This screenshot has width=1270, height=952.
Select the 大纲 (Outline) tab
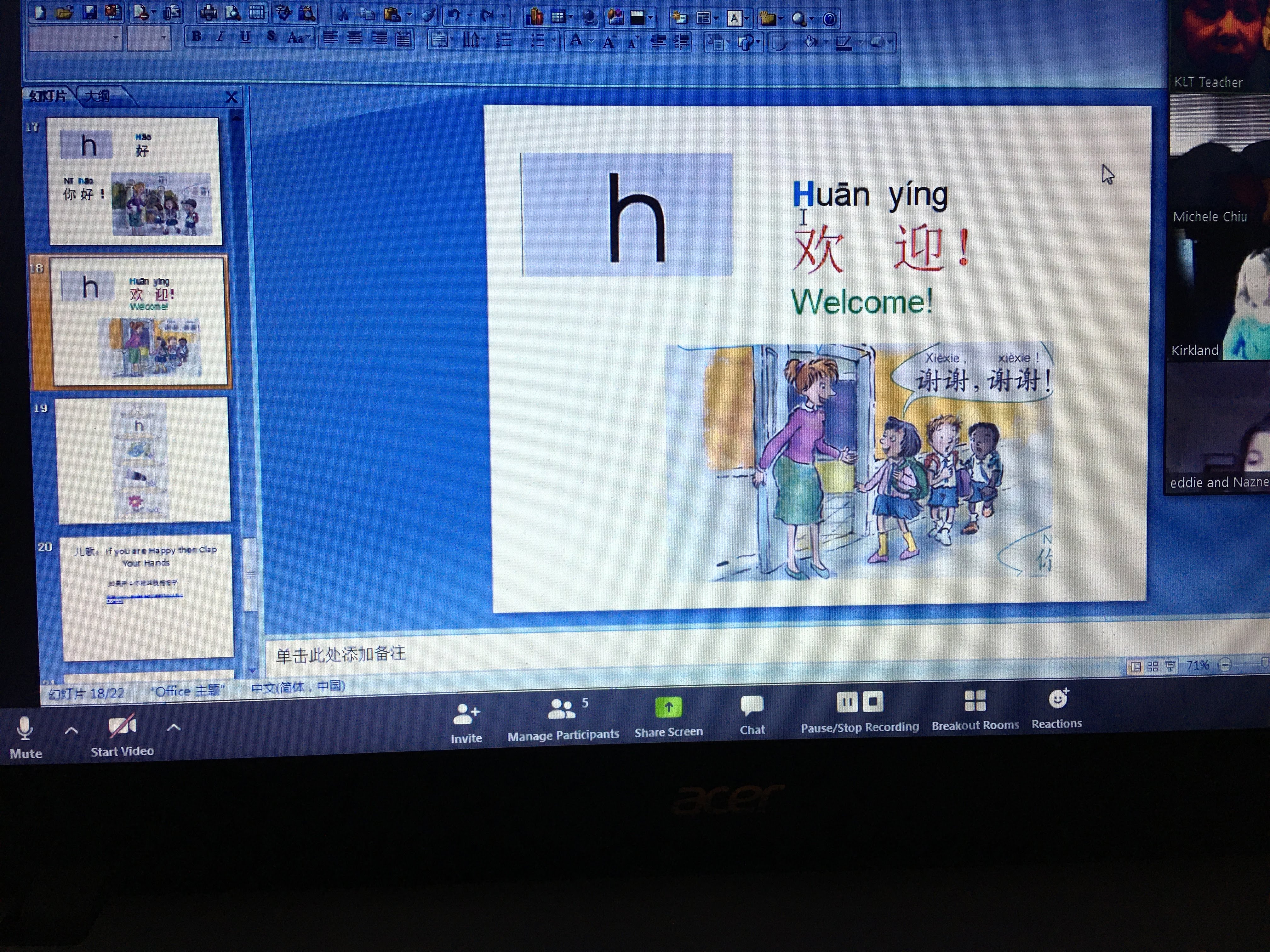point(98,96)
